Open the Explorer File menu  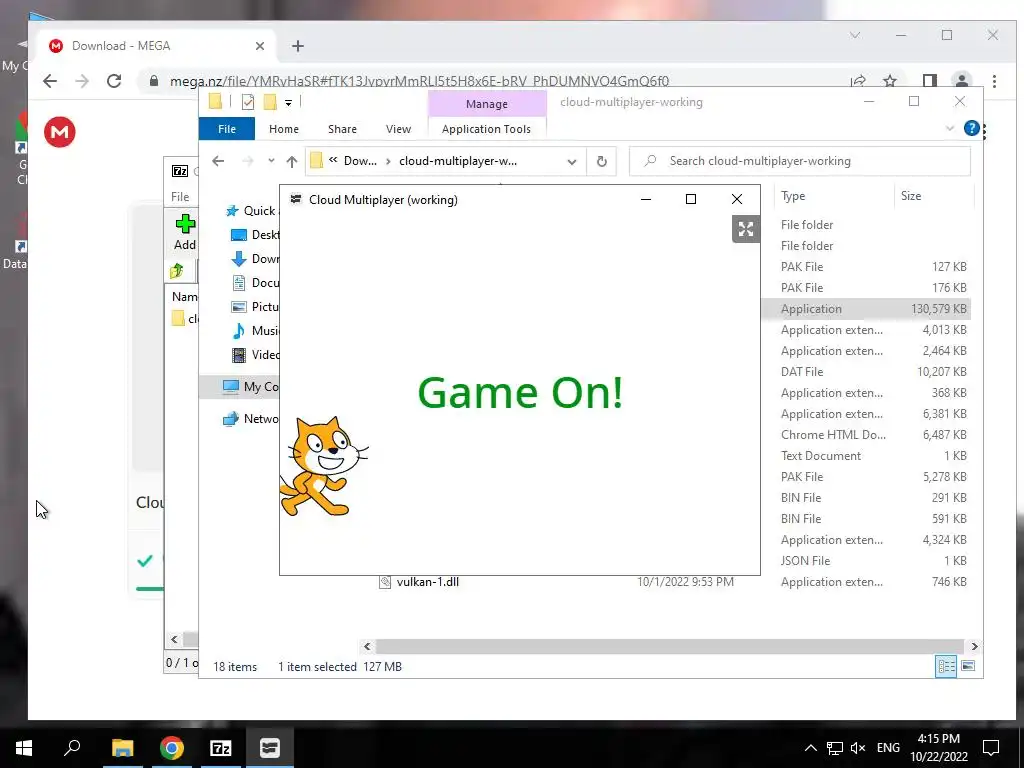(x=227, y=129)
